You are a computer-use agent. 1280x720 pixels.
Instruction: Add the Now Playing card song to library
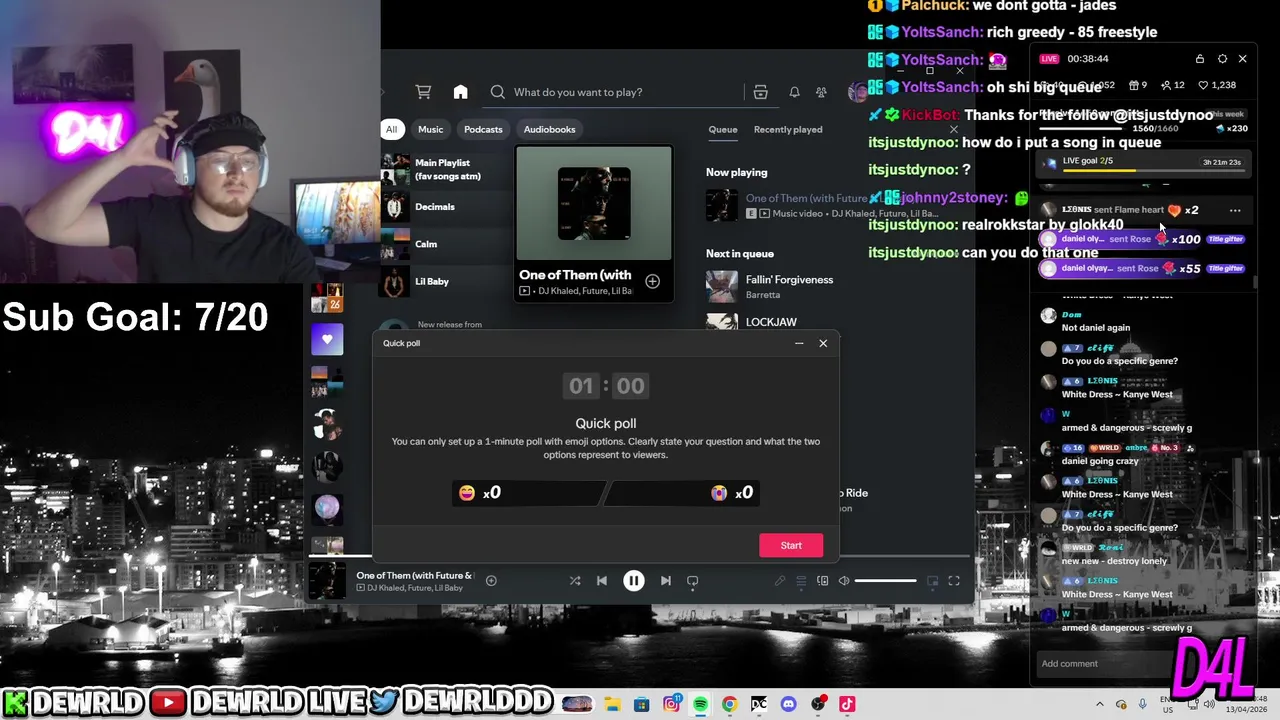pos(652,282)
